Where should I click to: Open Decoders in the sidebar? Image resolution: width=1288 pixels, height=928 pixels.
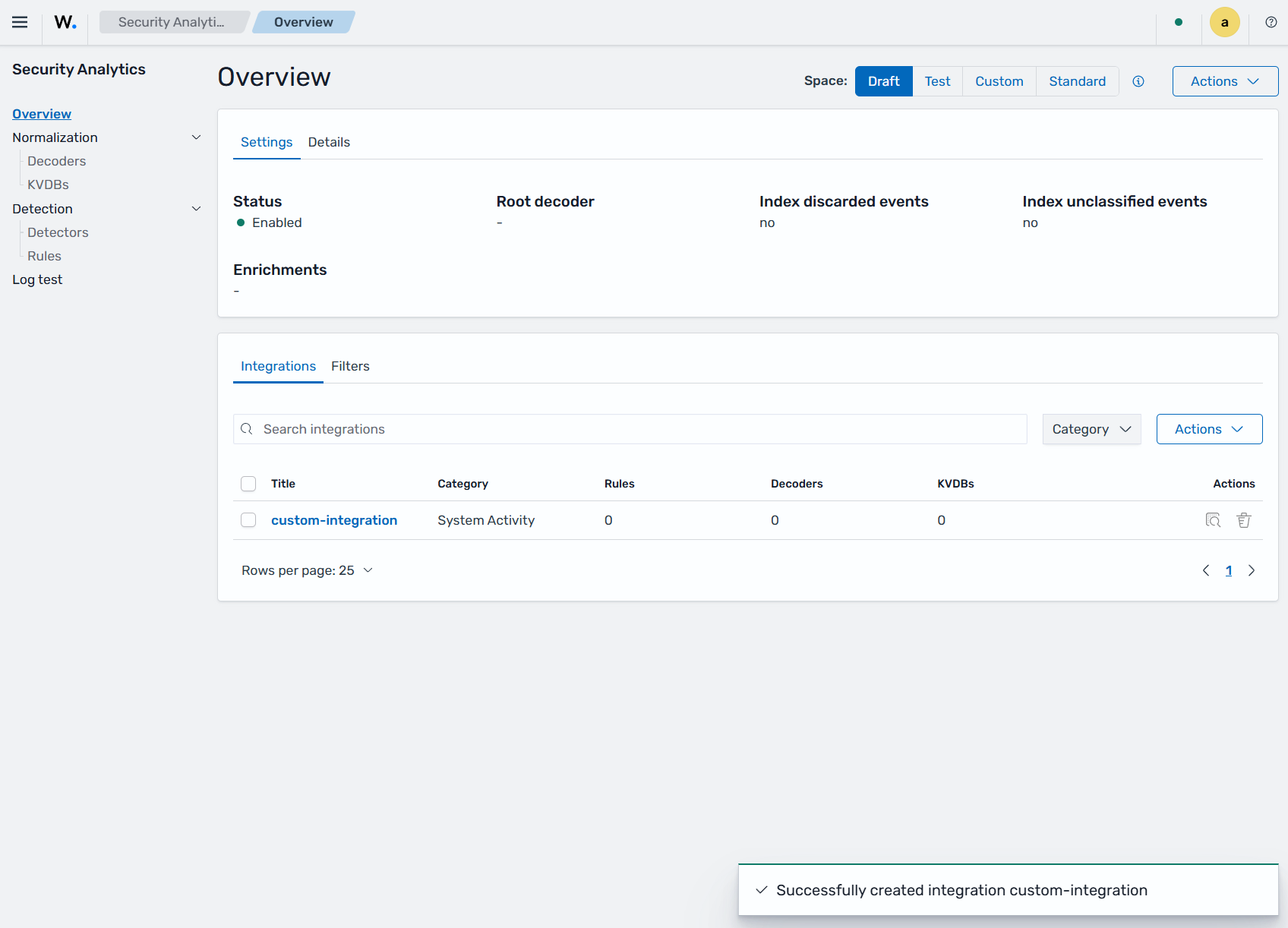[x=57, y=161]
